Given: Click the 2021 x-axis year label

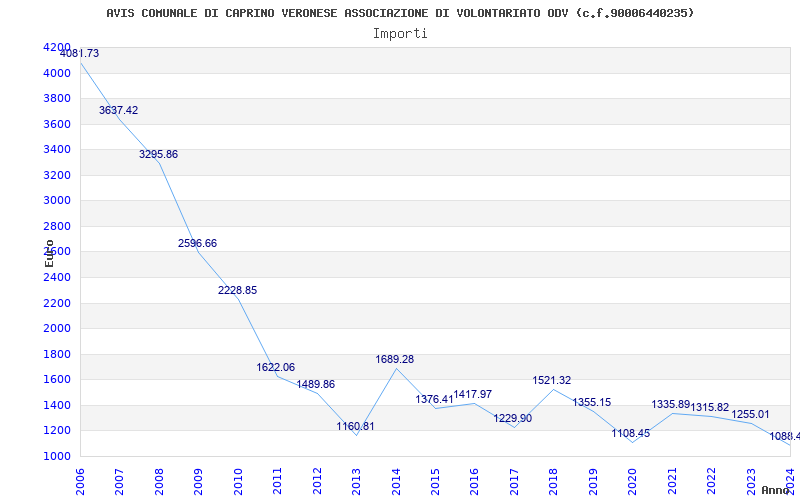Looking at the screenshot, I should pos(671,482).
